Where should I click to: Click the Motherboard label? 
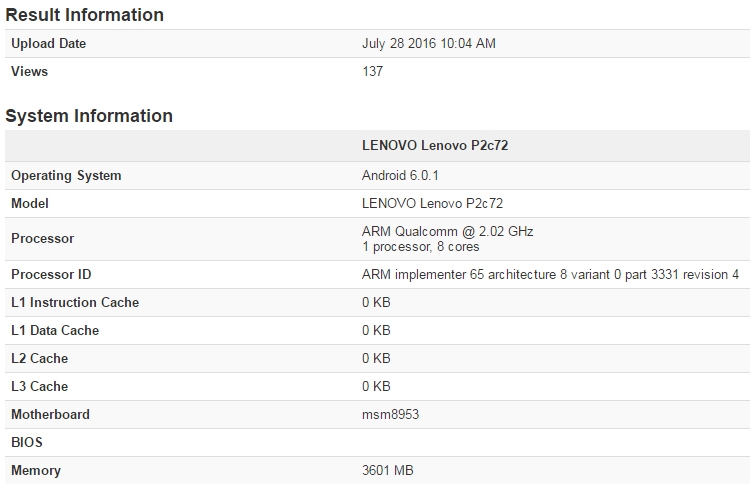[x=50, y=414]
